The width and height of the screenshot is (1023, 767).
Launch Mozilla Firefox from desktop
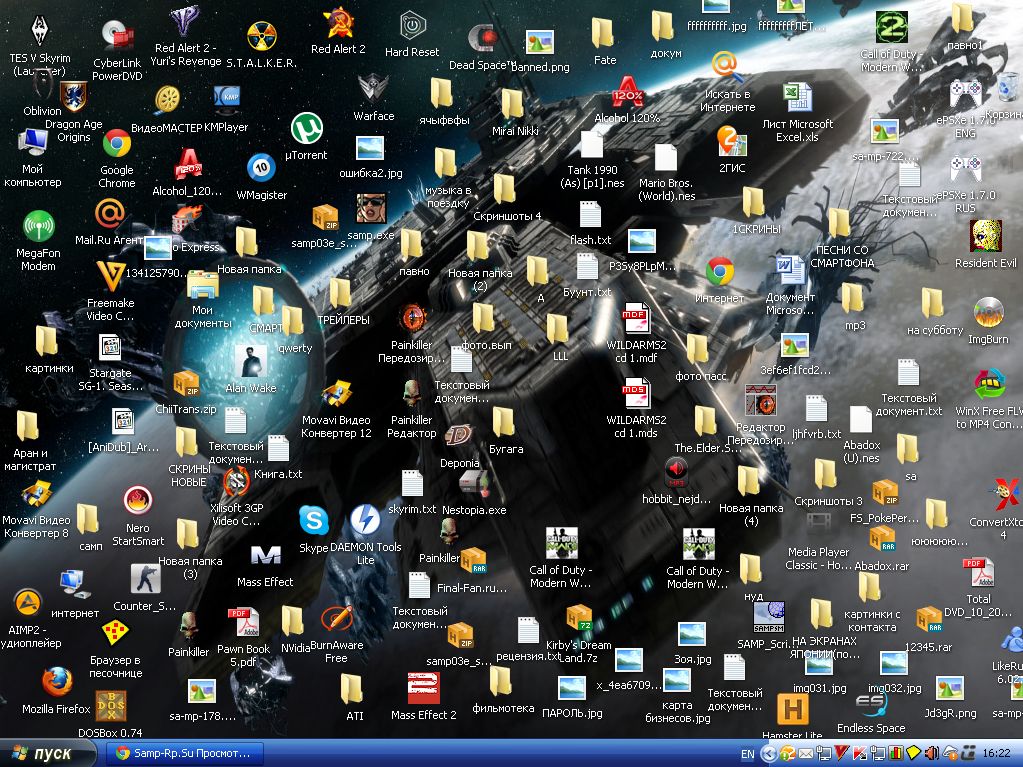(57, 682)
